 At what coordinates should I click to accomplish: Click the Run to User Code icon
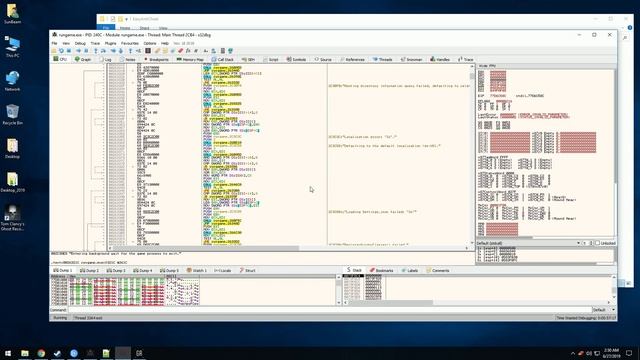point(138,51)
